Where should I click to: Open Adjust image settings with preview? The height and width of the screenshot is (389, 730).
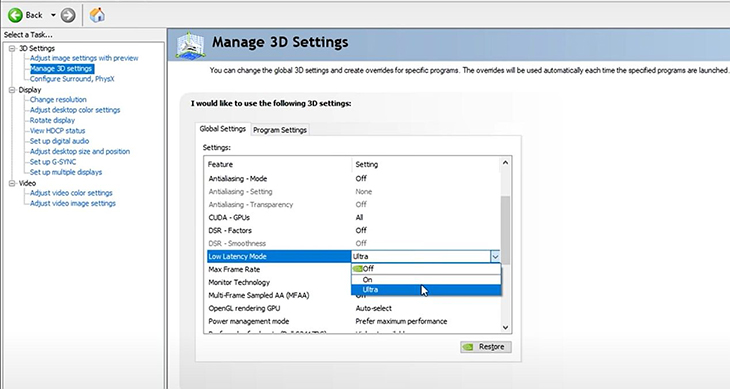pos(84,58)
